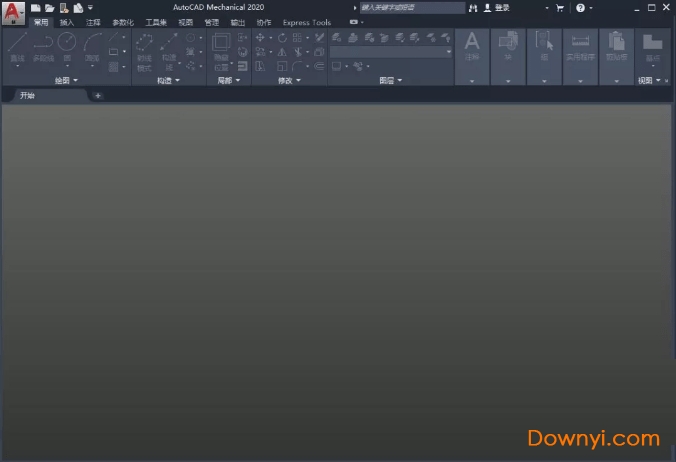Expand the 构造 panel title dropdown

[168, 80]
